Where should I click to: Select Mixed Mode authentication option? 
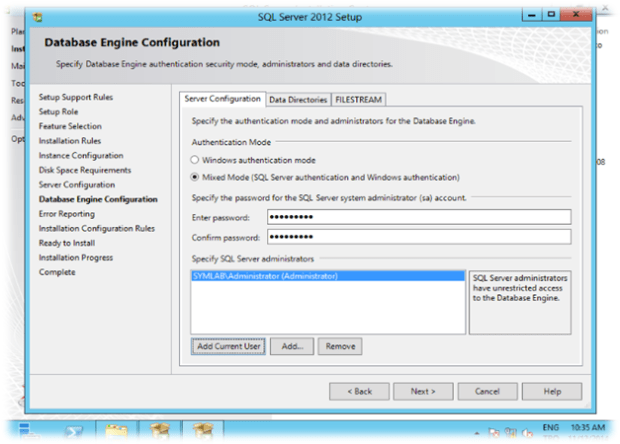tap(194, 177)
